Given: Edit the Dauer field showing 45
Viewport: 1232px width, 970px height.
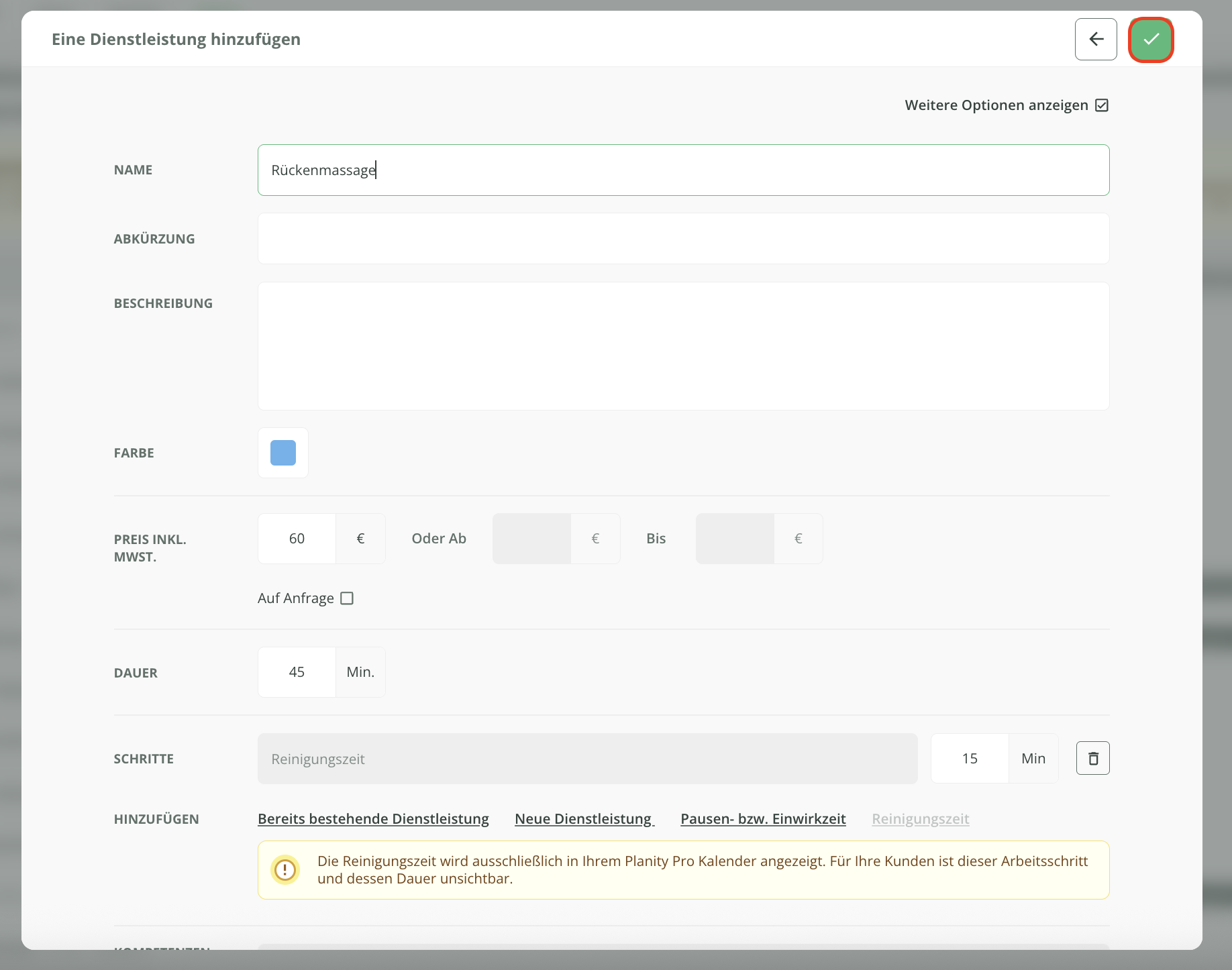Looking at the screenshot, I should tap(297, 672).
